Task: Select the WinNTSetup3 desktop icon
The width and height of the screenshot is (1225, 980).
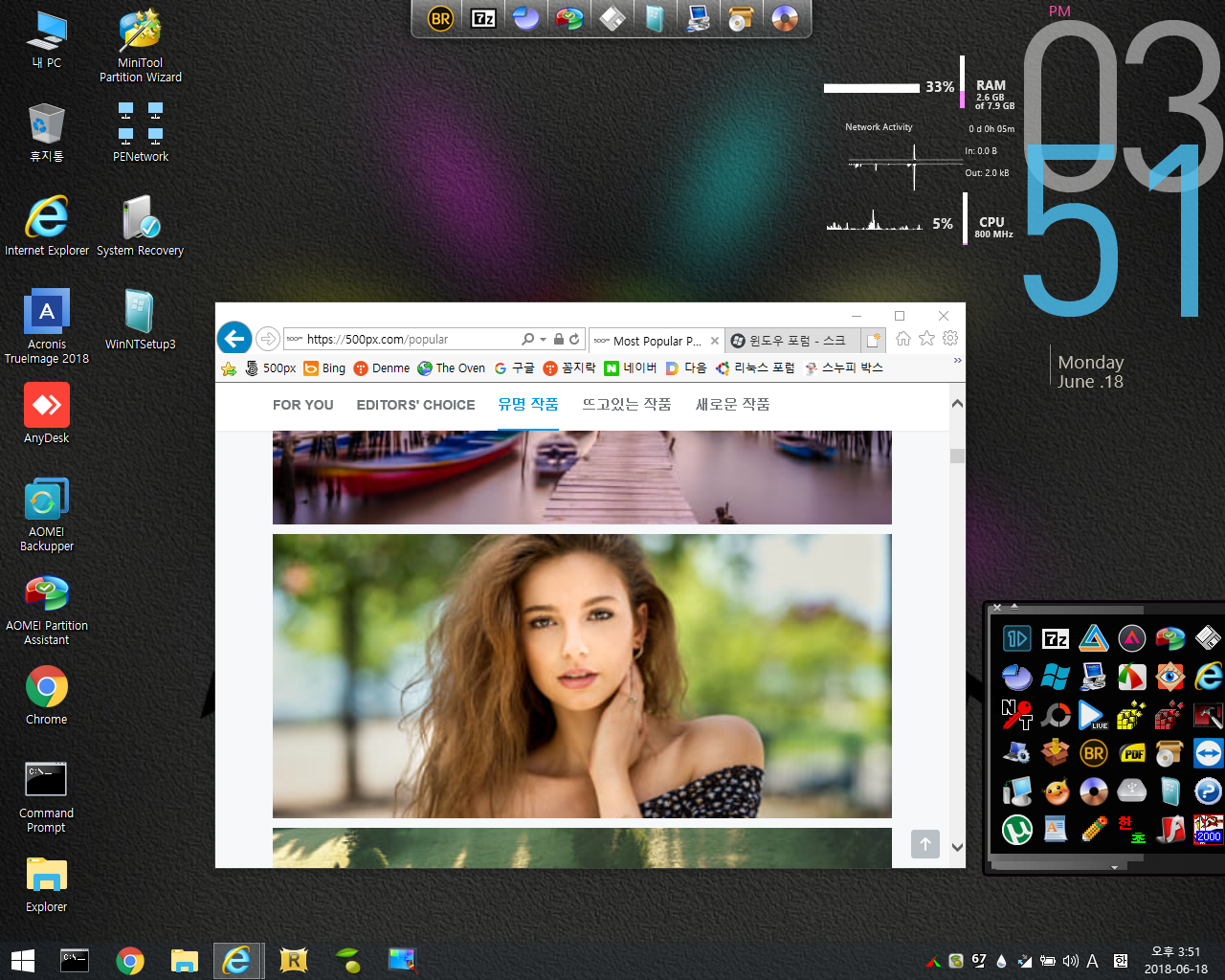Action: tap(140, 319)
